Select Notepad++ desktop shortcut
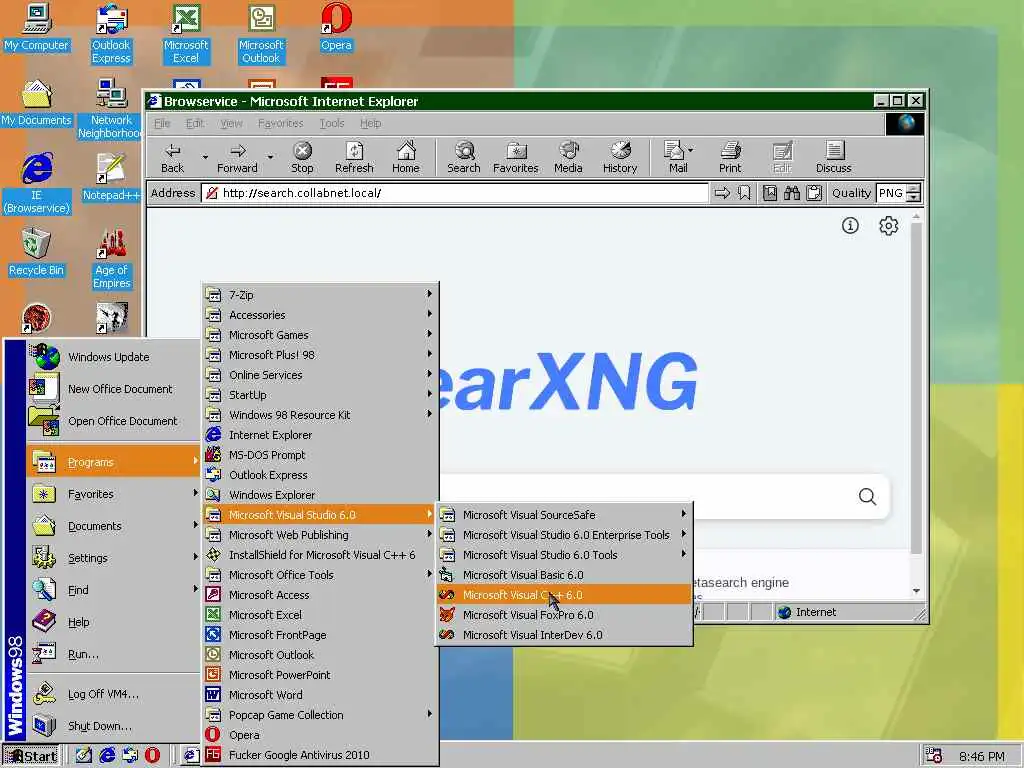This screenshot has height=768, width=1024. point(111,176)
